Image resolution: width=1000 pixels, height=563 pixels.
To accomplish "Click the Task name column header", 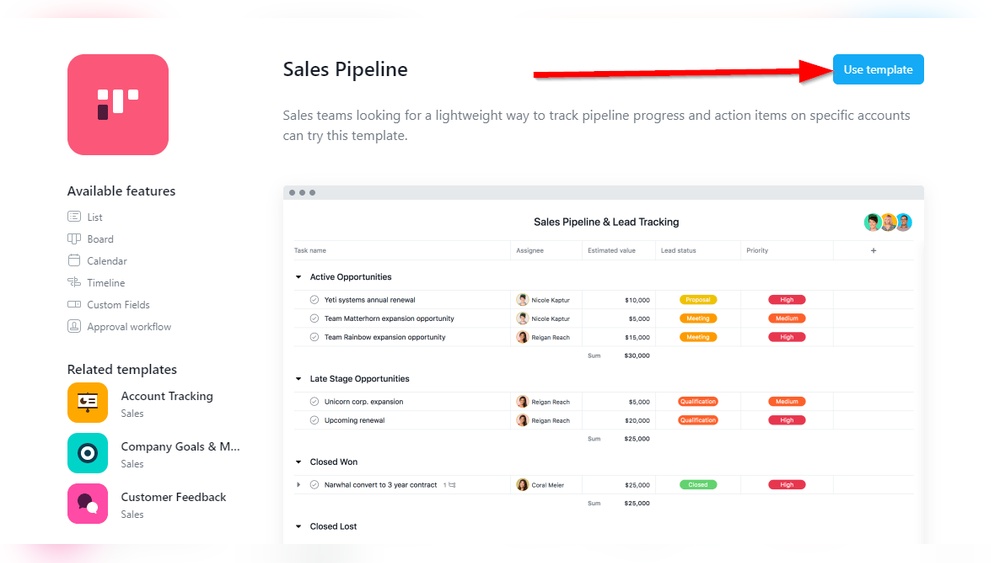I will (310, 251).
